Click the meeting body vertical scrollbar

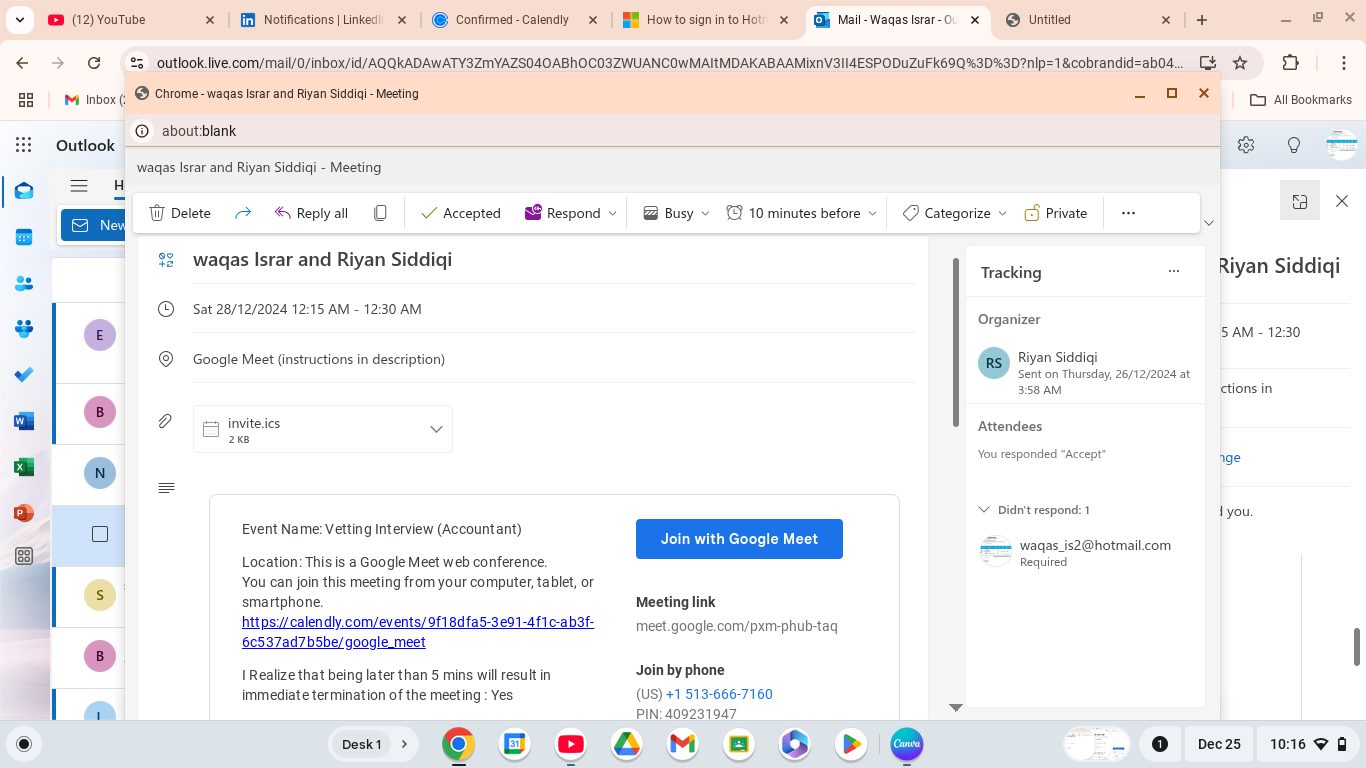[956, 340]
